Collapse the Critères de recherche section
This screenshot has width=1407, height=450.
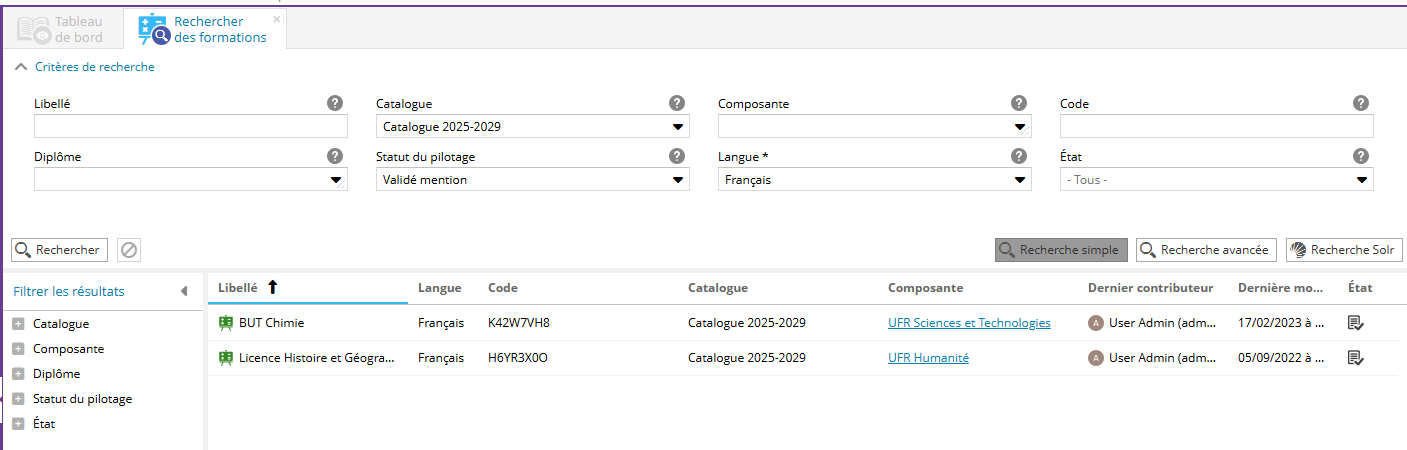20,67
